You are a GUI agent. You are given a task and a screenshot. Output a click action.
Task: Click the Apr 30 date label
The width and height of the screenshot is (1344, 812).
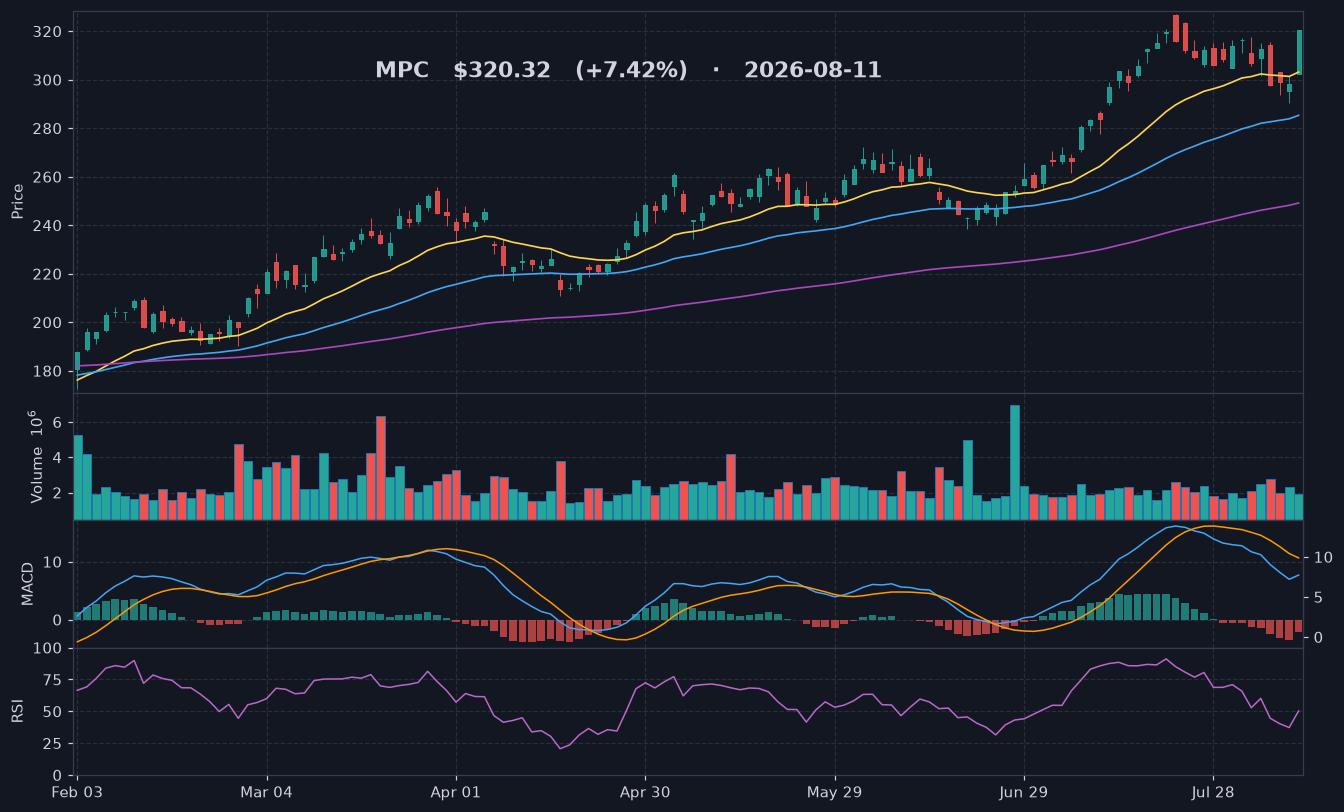click(x=645, y=792)
